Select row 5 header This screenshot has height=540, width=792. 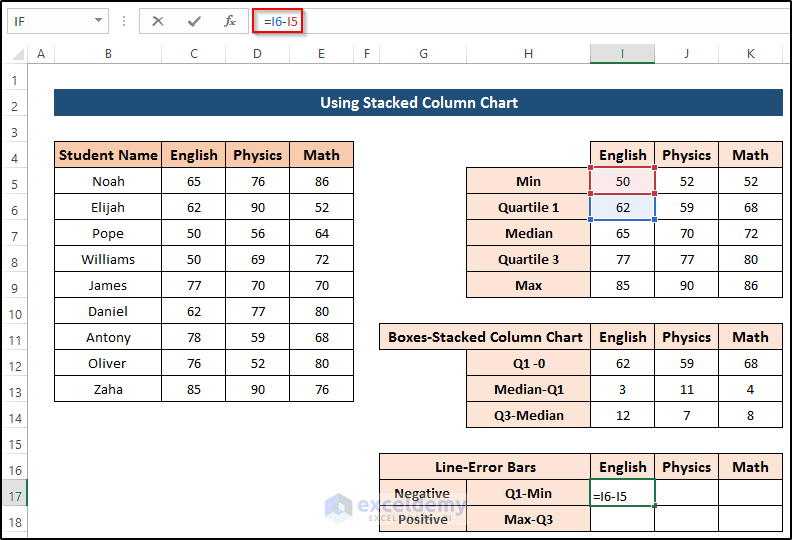point(15,181)
